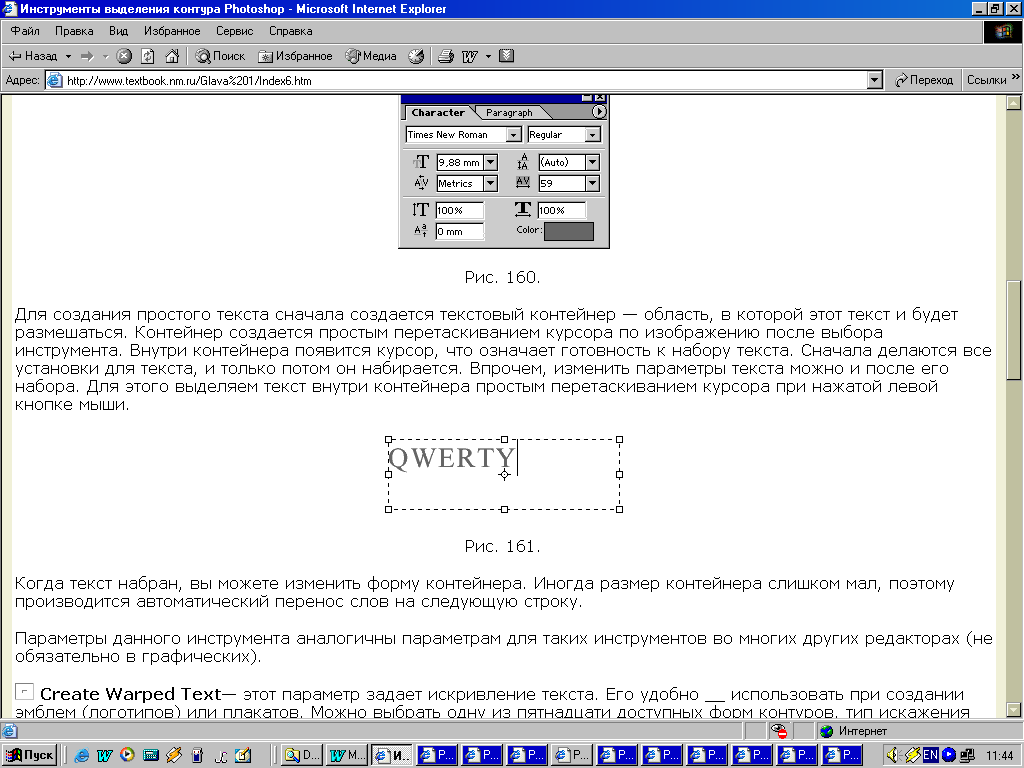Viewport: 1024px width, 768px height.
Task: Click the Рис. 160. caption
Action: (x=502, y=278)
